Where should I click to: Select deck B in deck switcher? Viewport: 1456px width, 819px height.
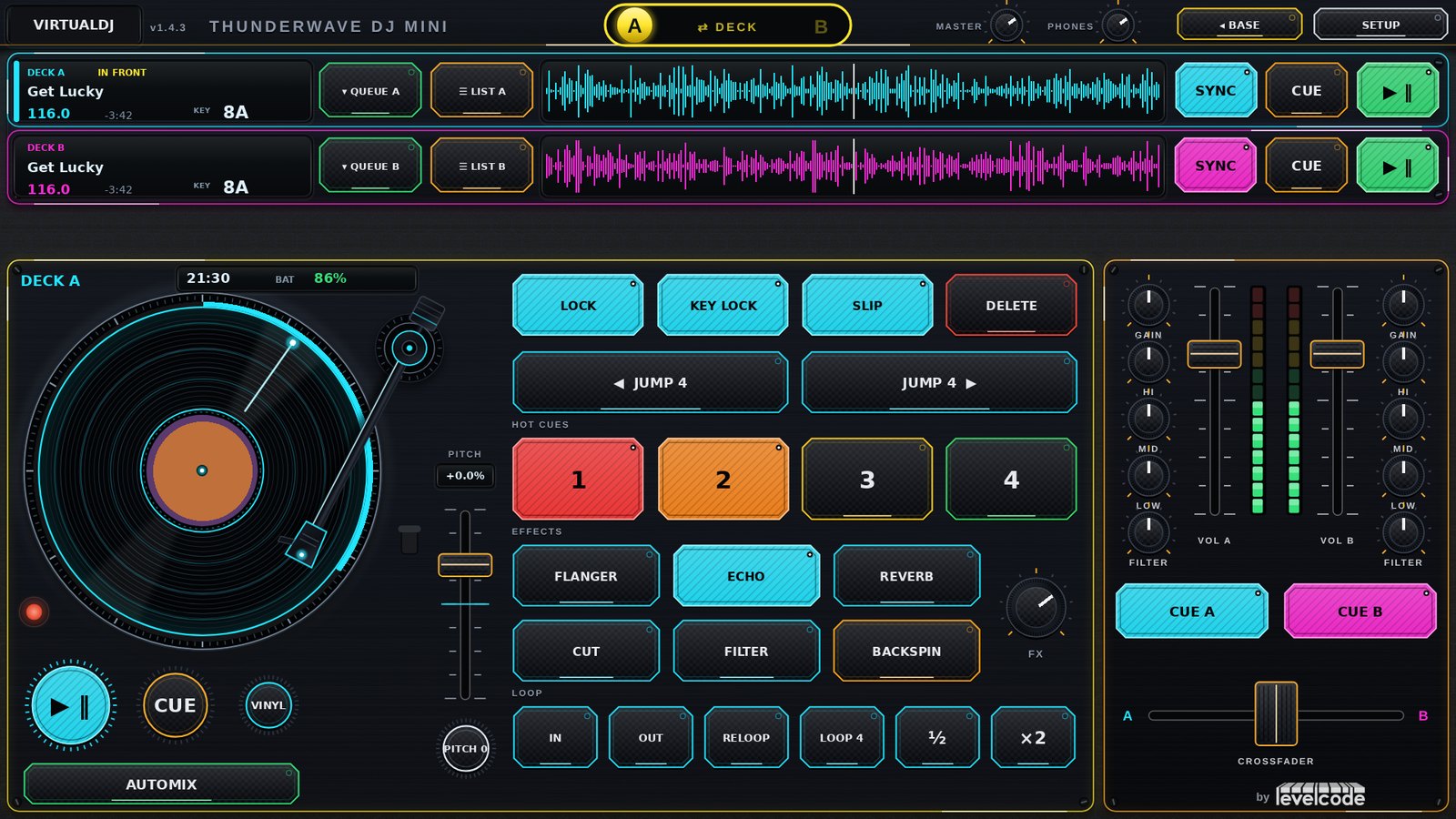pos(821,26)
